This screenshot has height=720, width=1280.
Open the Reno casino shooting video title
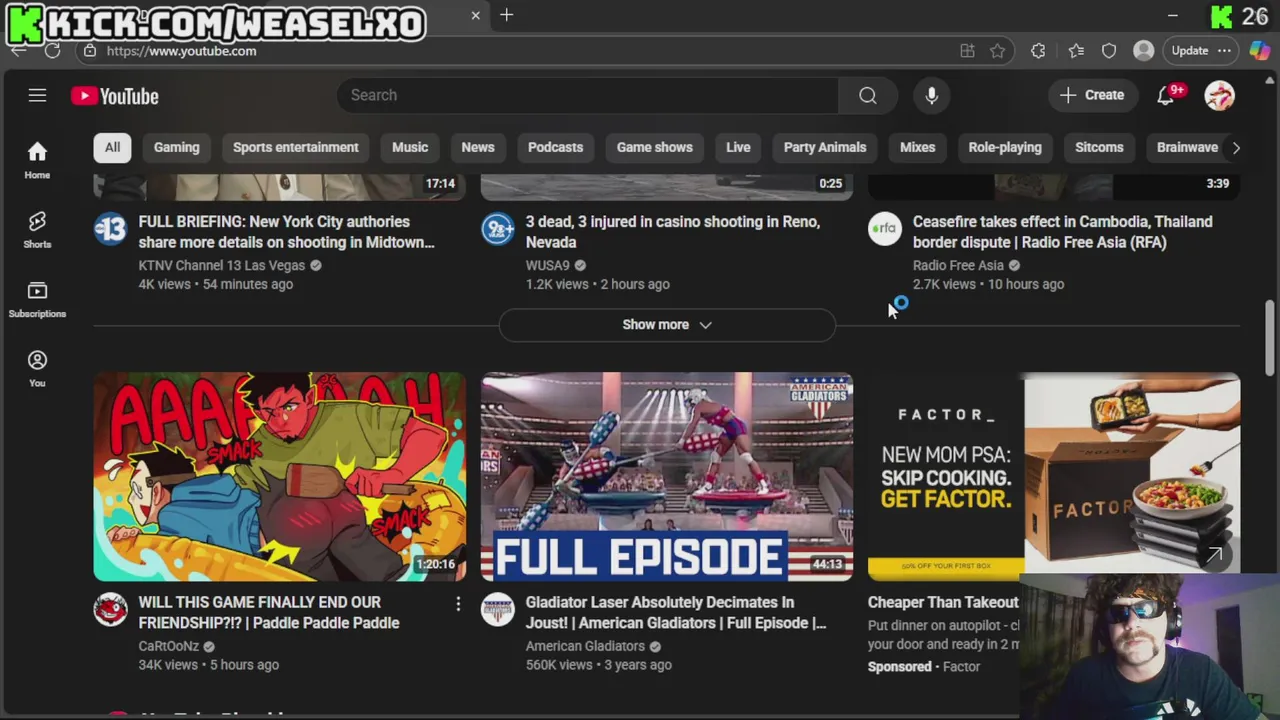(x=673, y=232)
